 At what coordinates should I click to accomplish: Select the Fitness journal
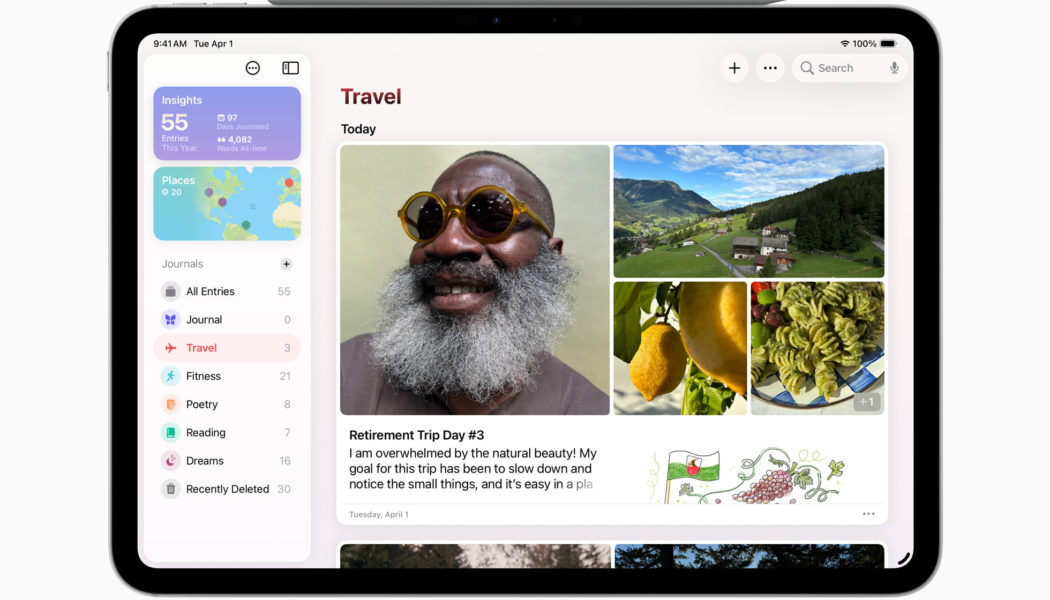point(203,376)
